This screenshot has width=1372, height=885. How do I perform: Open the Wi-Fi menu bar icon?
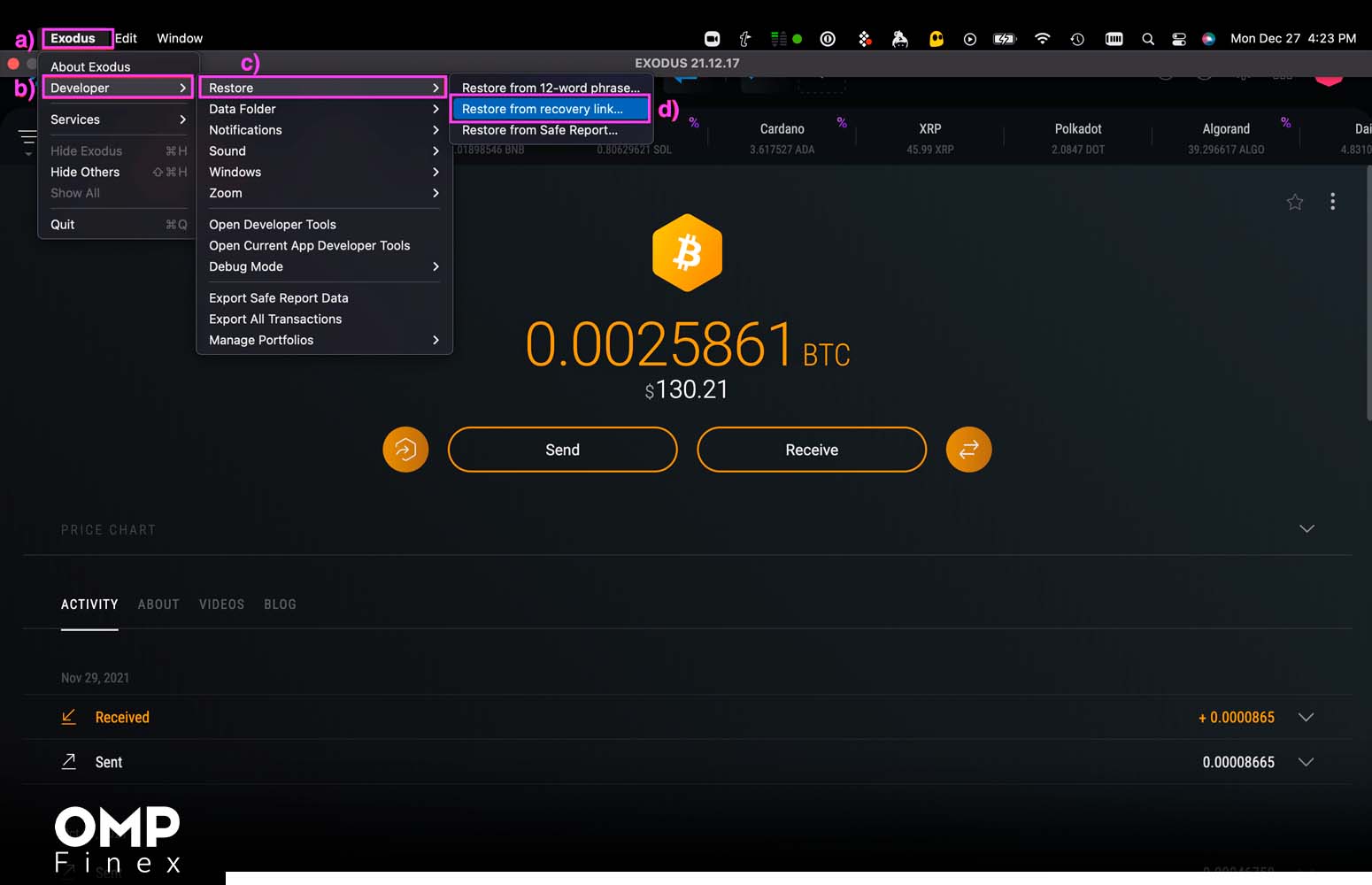click(x=1042, y=39)
